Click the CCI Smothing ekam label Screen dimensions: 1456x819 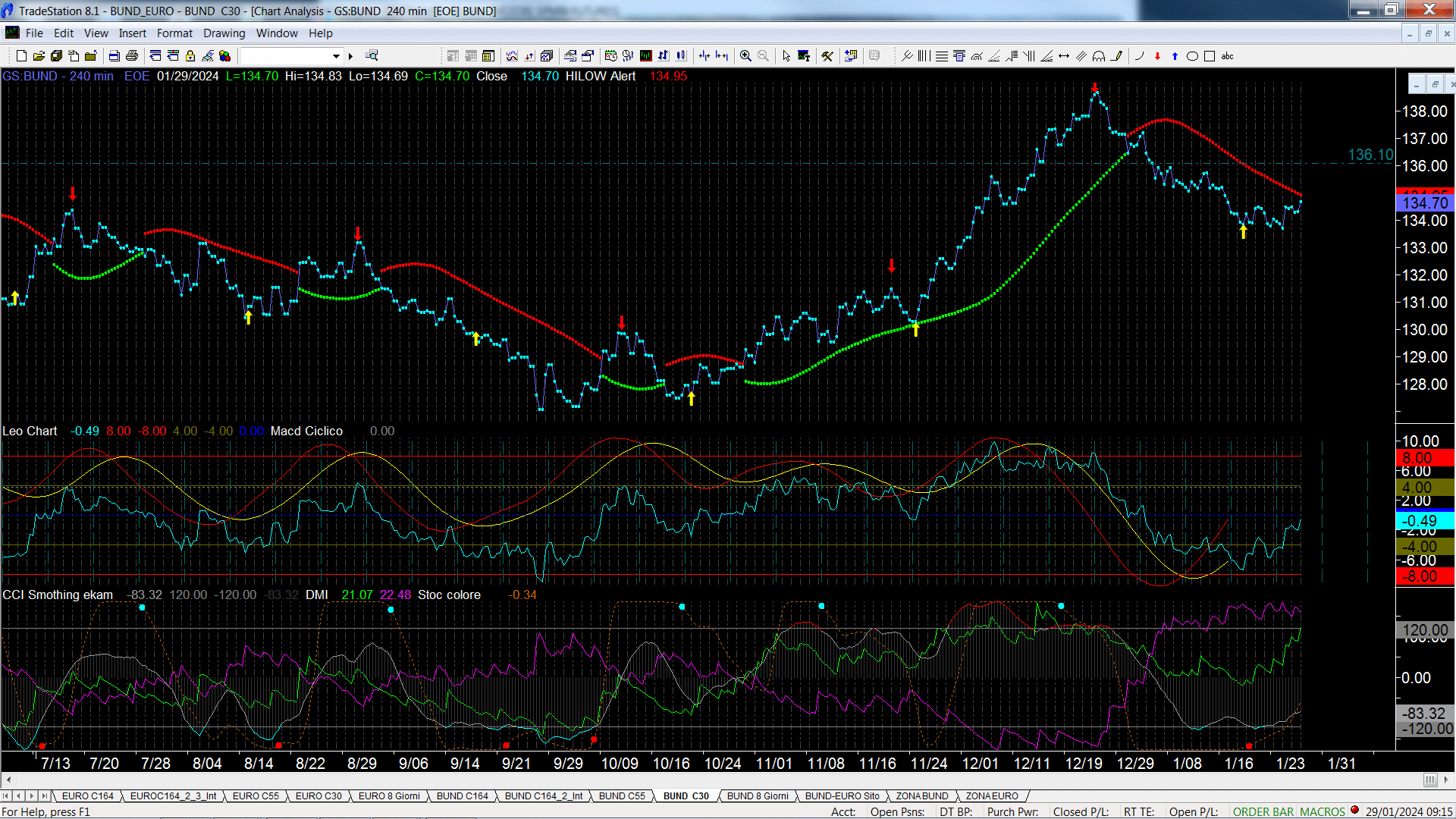[58, 595]
